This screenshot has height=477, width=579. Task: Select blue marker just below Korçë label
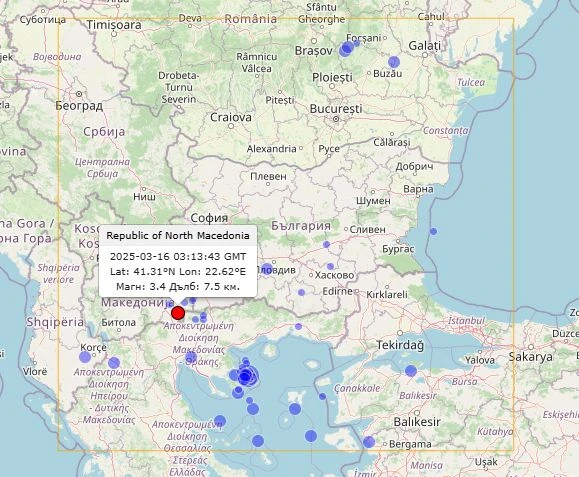[x=85, y=357]
